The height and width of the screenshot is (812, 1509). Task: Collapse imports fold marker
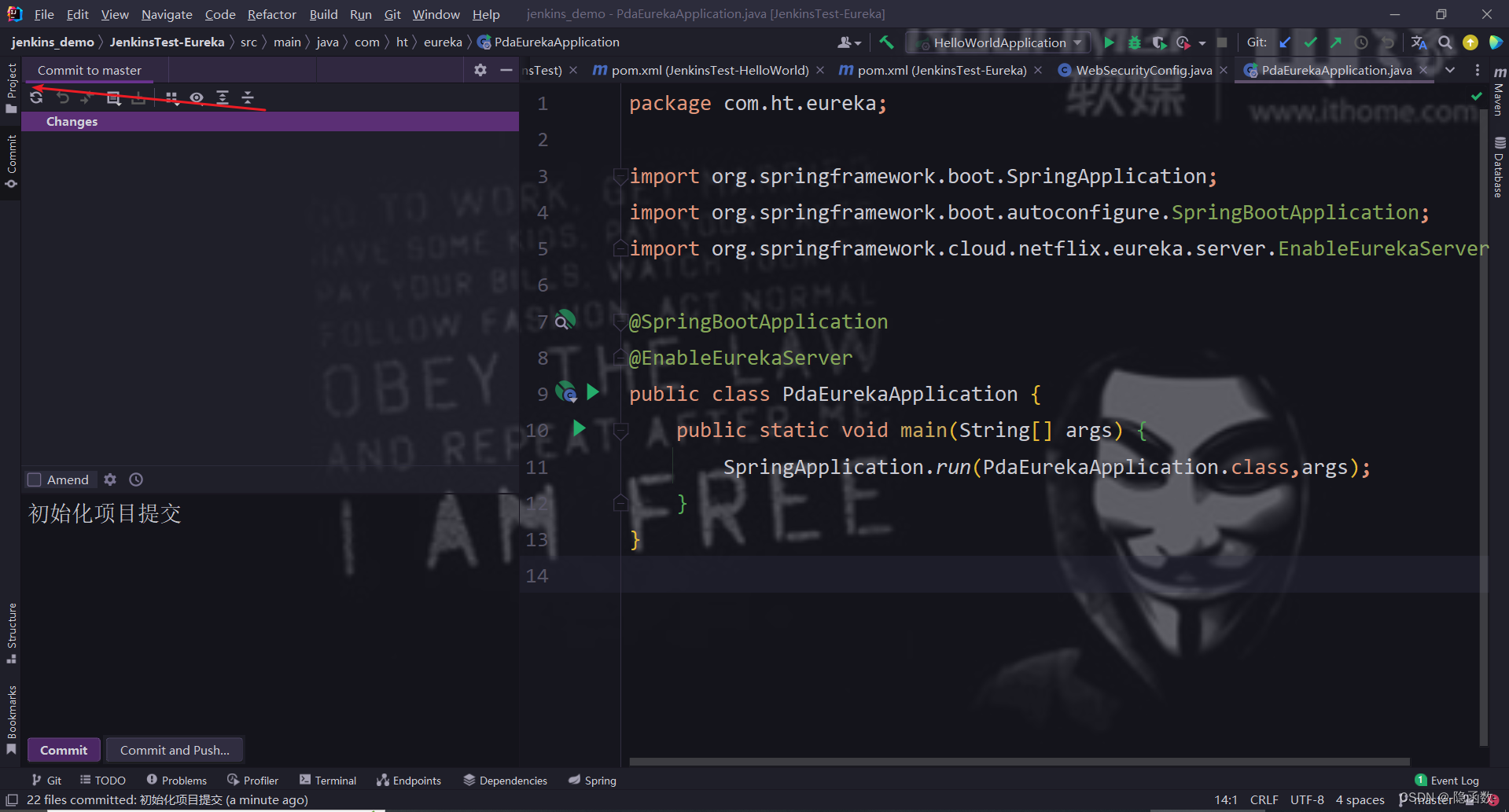click(620, 176)
